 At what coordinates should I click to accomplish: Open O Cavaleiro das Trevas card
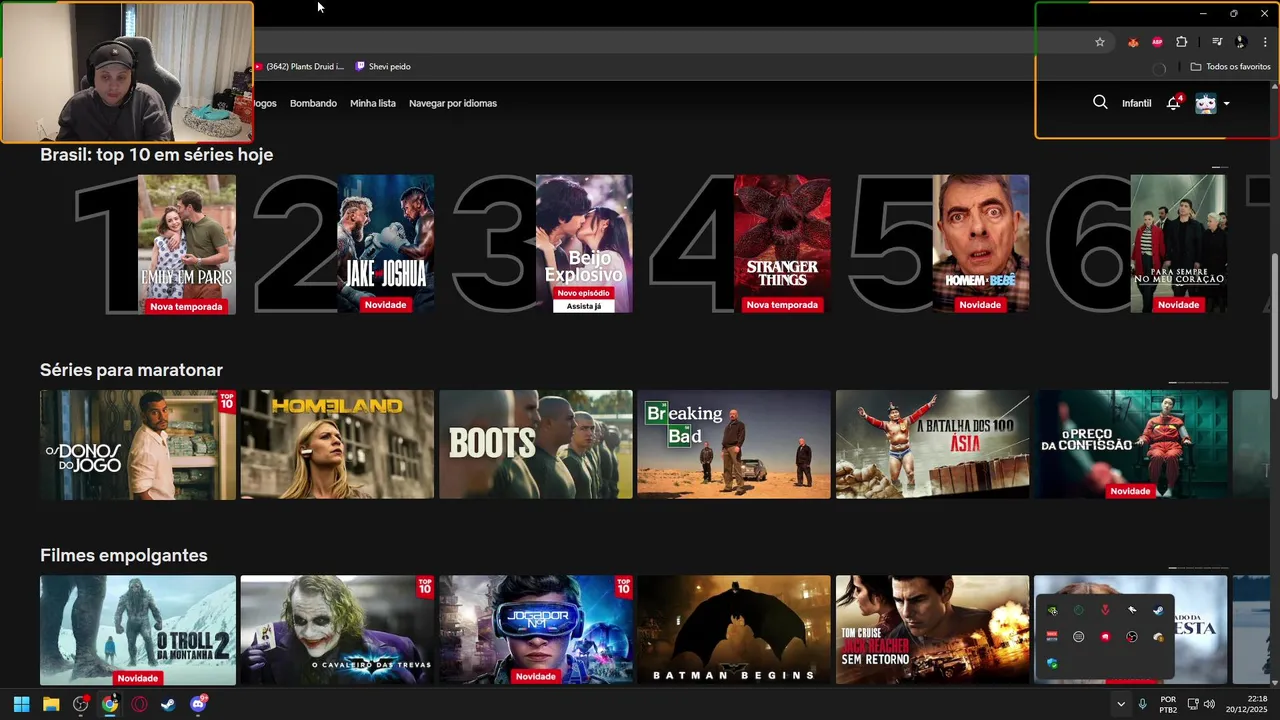[337, 630]
